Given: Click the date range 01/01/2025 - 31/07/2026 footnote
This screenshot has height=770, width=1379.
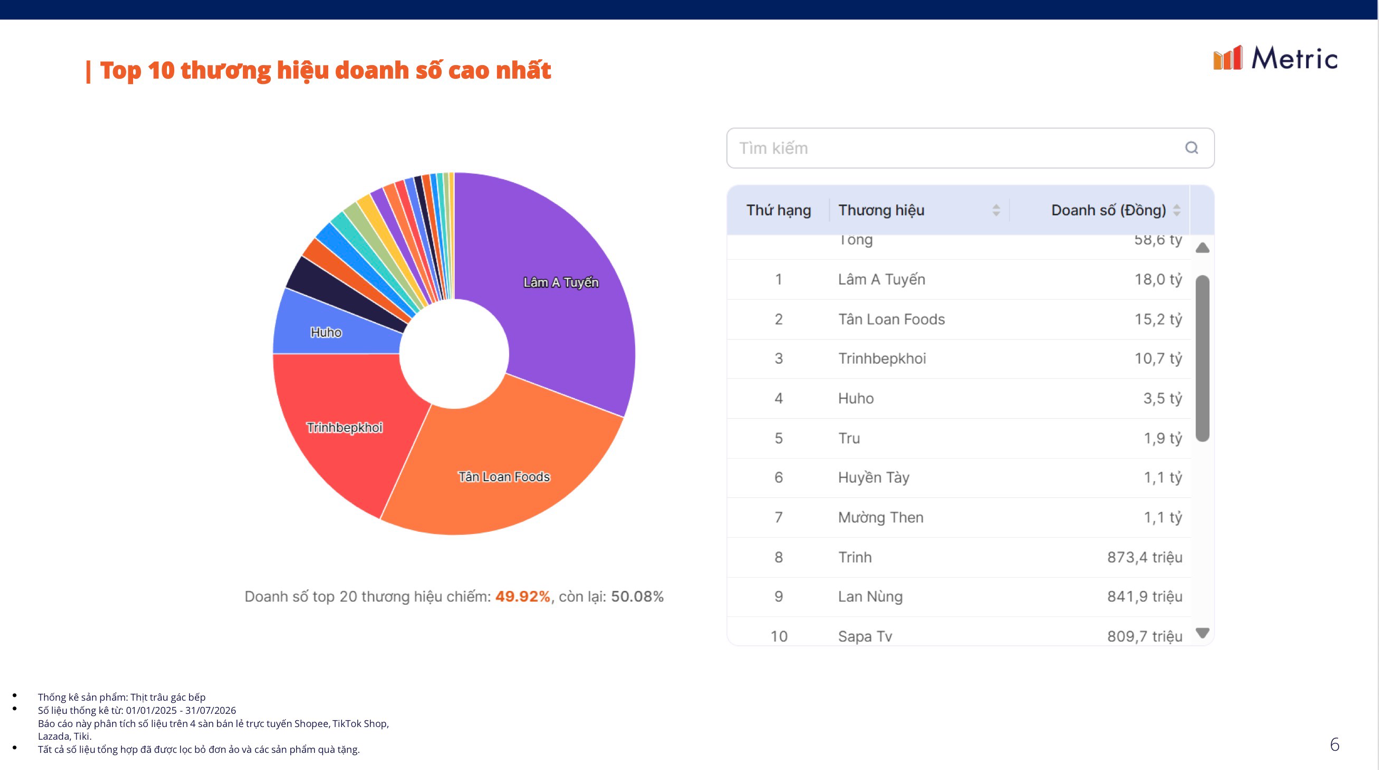Looking at the screenshot, I should (137, 710).
